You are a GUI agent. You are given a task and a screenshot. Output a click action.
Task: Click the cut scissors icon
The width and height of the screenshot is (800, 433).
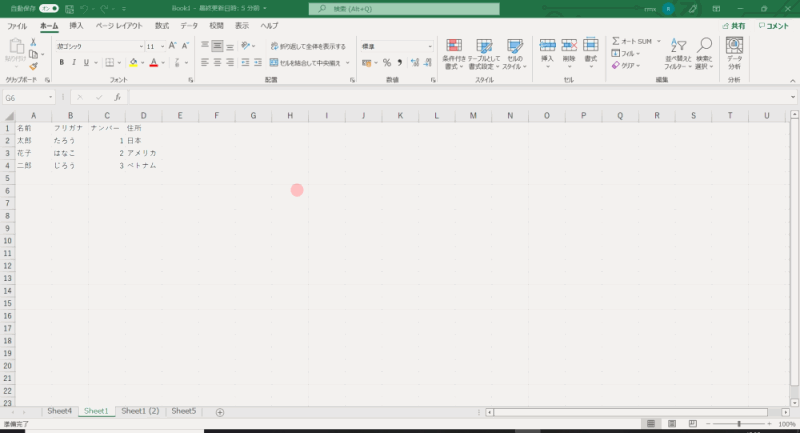point(34,42)
